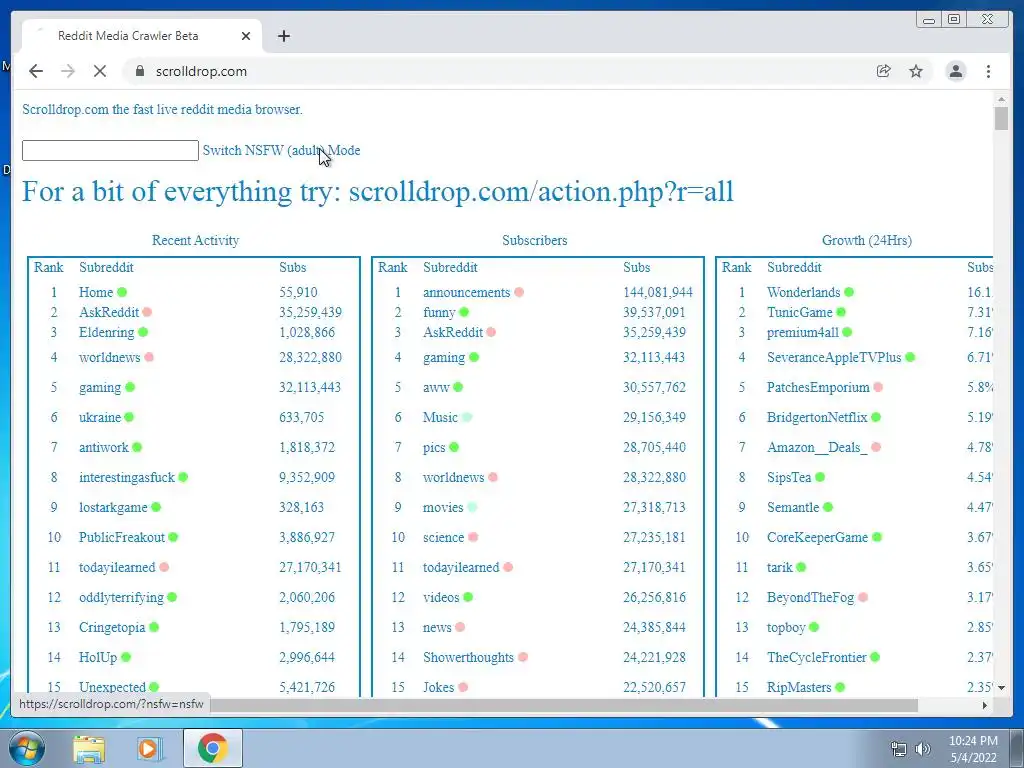Open PatchesEmporium subreddit link
The width and height of the screenshot is (1024, 768).
point(818,387)
